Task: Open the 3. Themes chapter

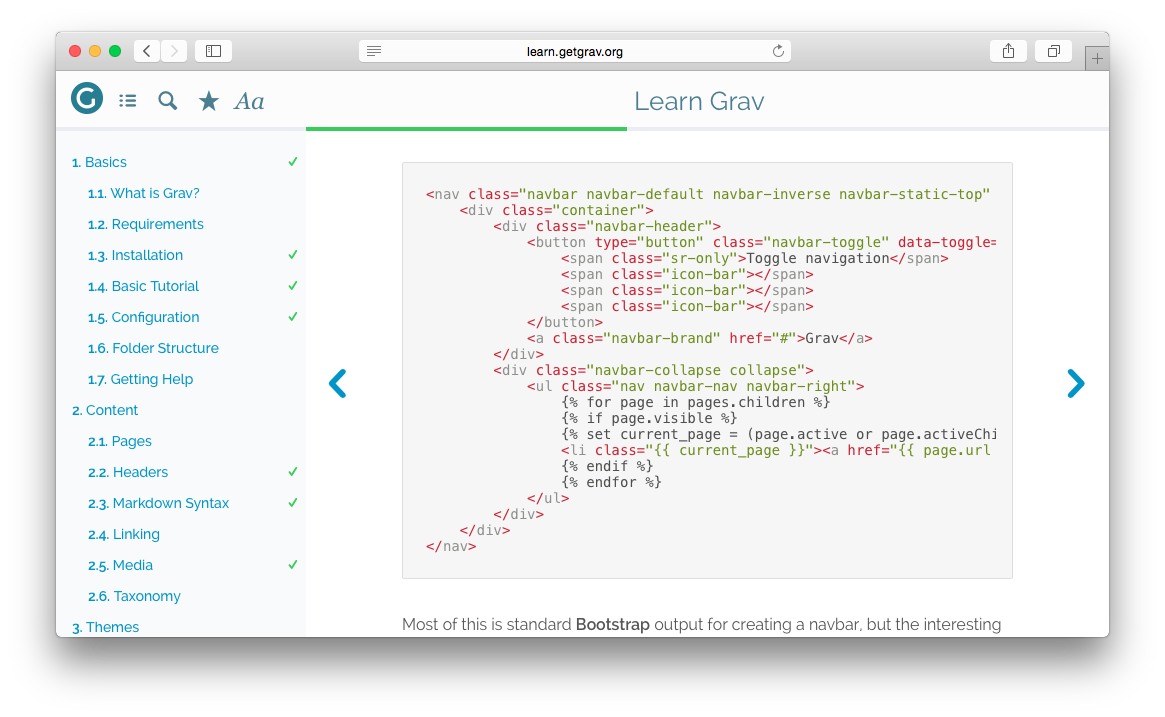Action: (105, 627)
